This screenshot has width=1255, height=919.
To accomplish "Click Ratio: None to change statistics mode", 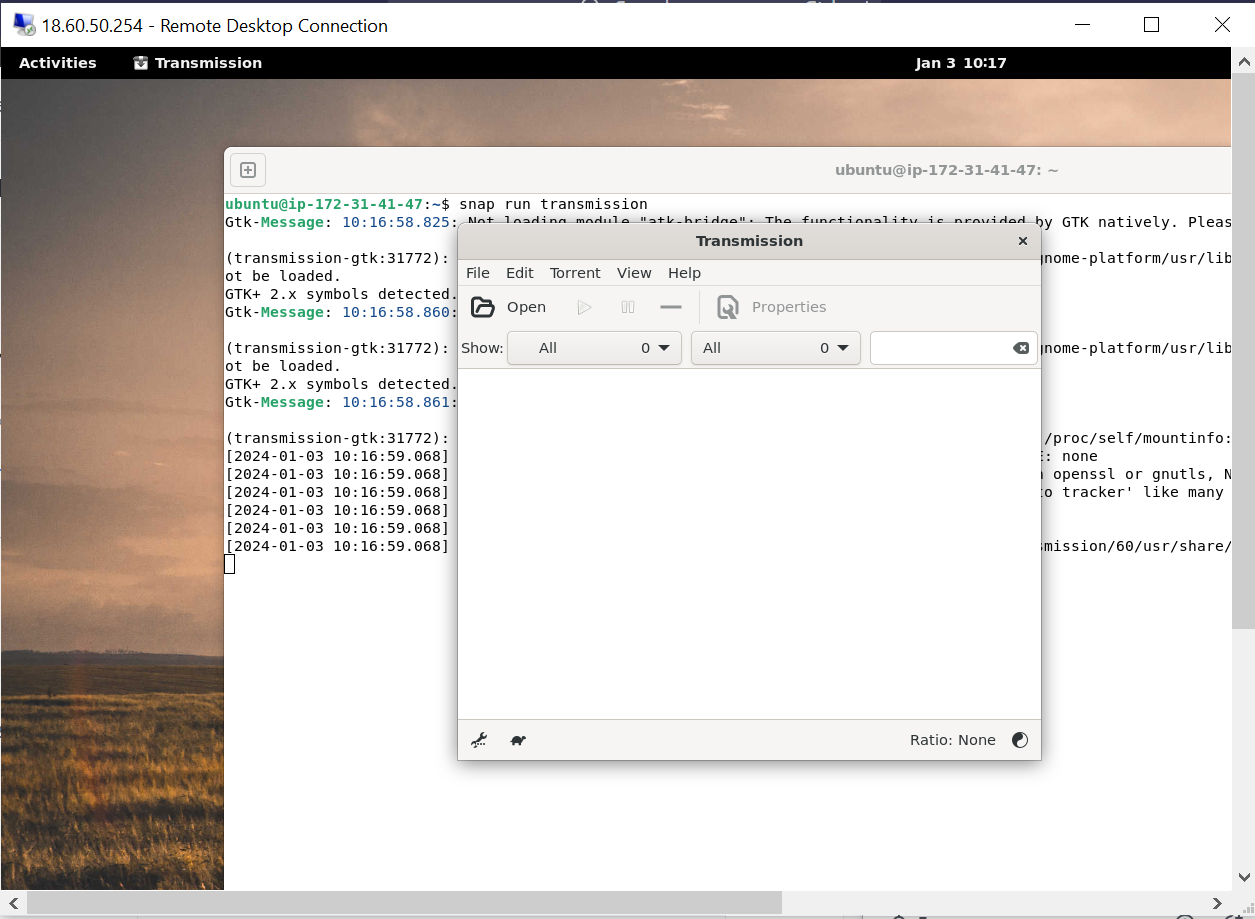I will (x=953, y=740).
